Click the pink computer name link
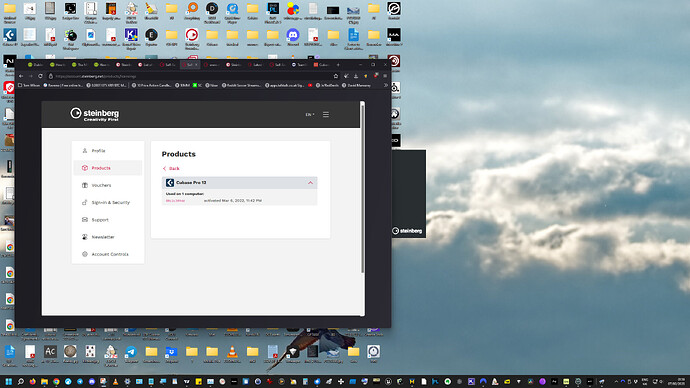This screenshot has width=690, height=388. coord(175,201)
